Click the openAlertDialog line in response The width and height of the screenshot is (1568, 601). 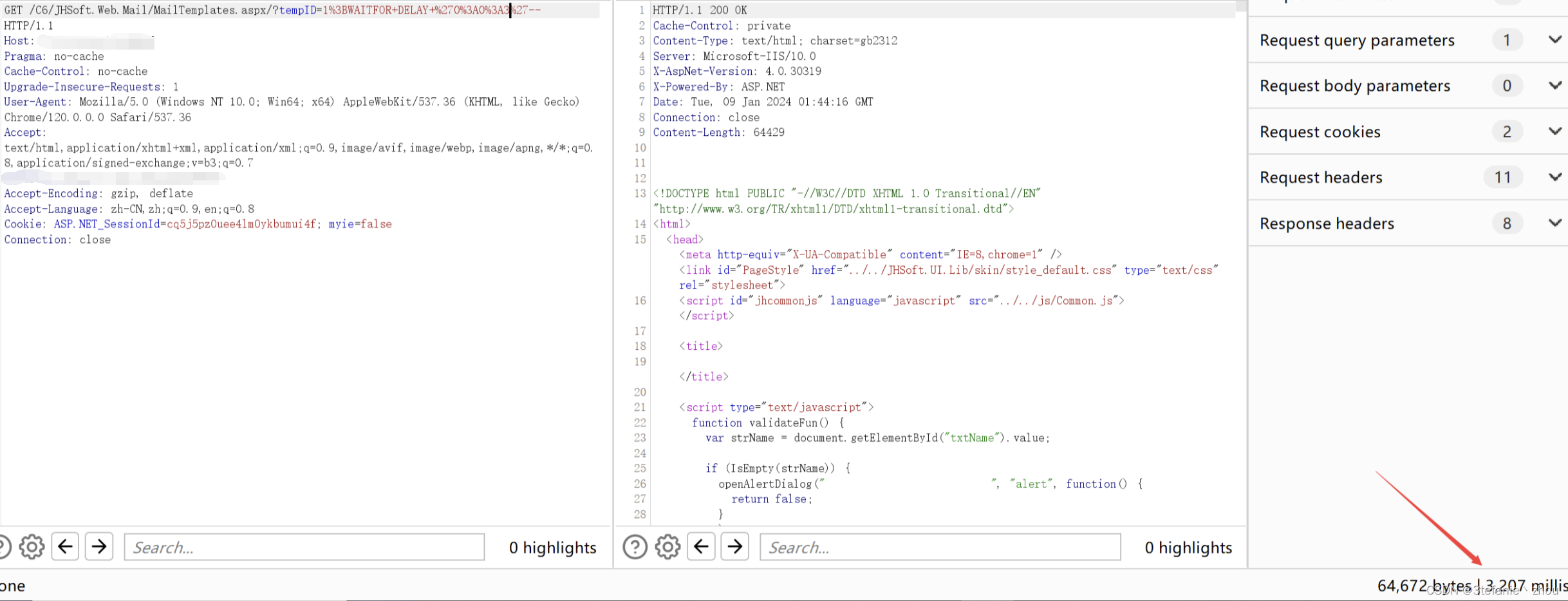(931, 484)
